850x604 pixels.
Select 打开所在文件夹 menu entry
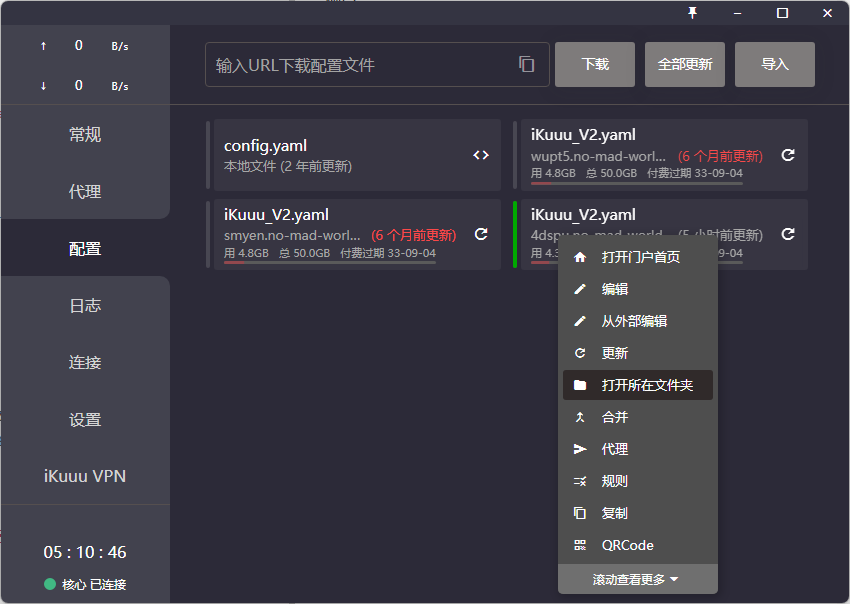click(638, 385)
